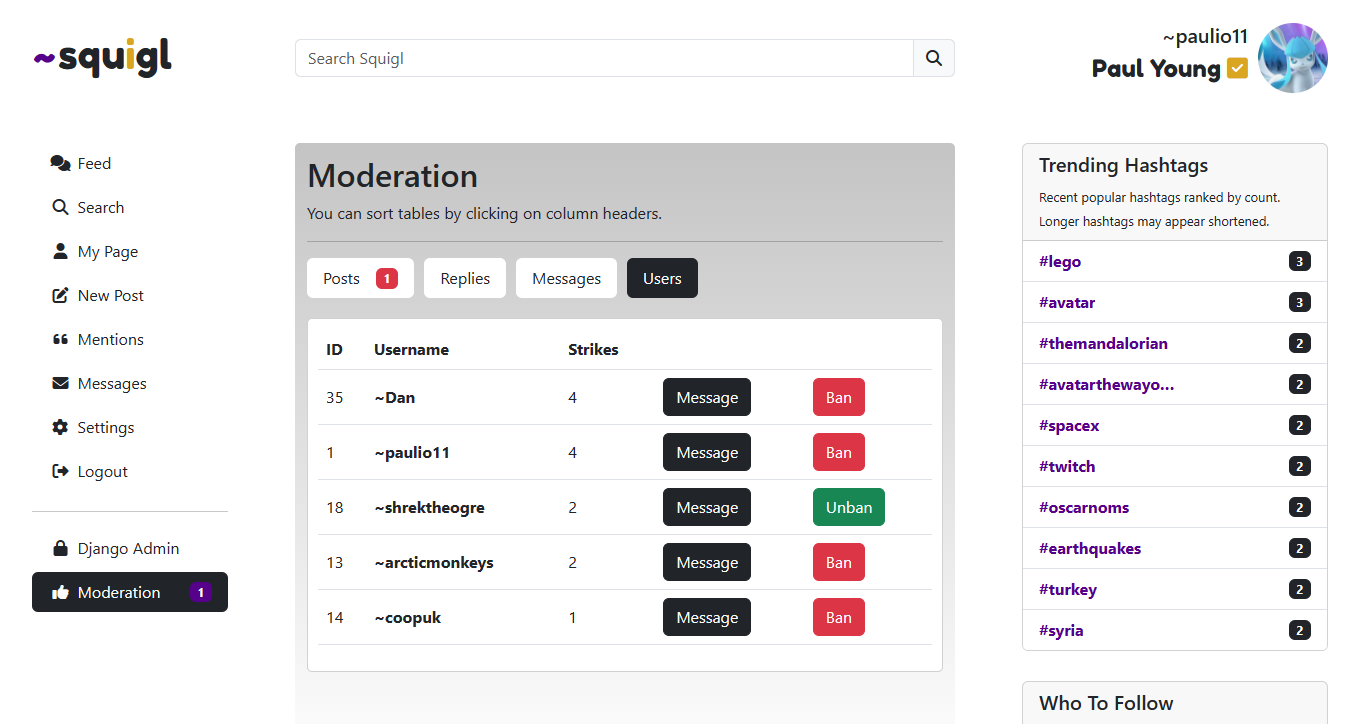Open the #themandalorian hashtag
This screenshot has height=724, width=1360.
click(1103, 343)
